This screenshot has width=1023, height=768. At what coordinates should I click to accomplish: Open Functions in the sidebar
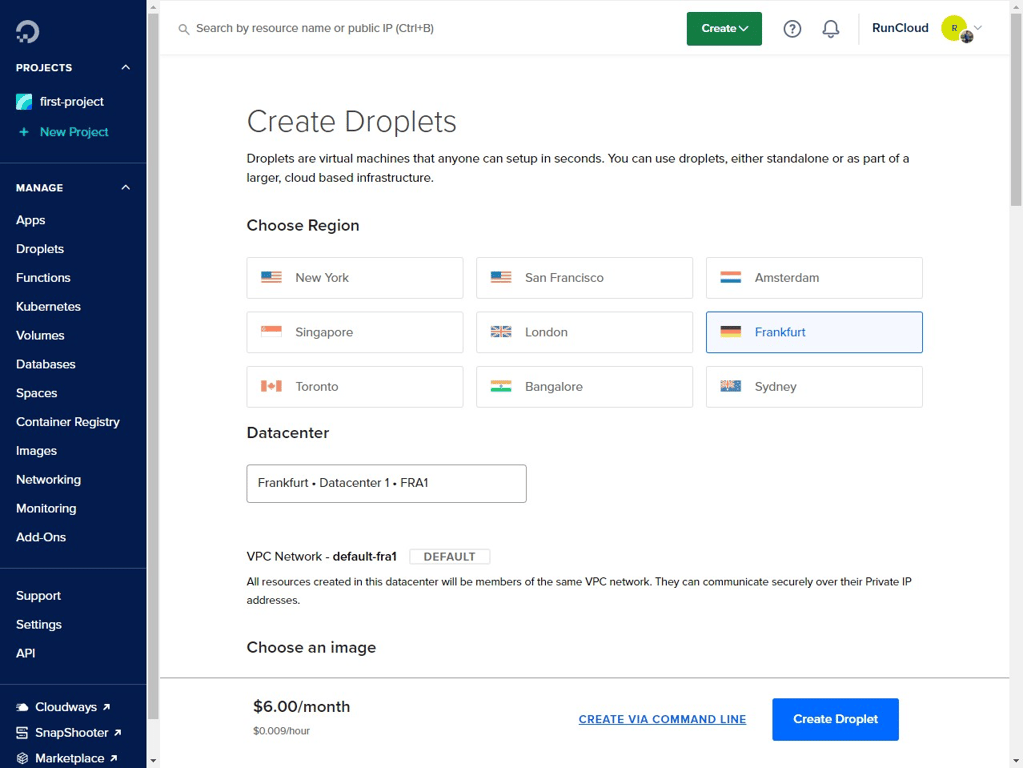click(x=43, y=277)
